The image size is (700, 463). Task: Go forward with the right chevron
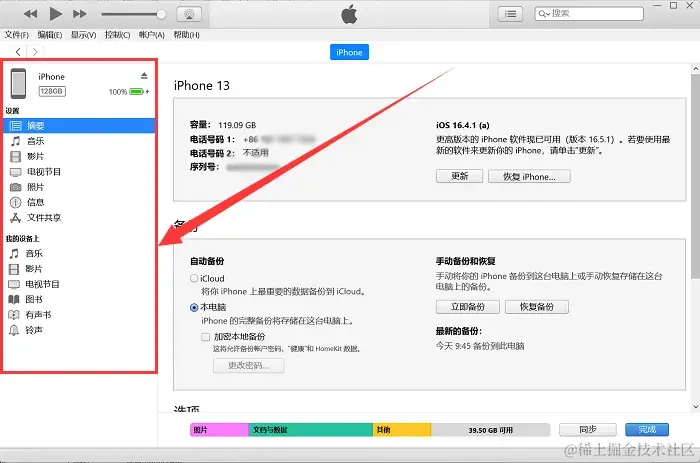click(x=35, y=52)
